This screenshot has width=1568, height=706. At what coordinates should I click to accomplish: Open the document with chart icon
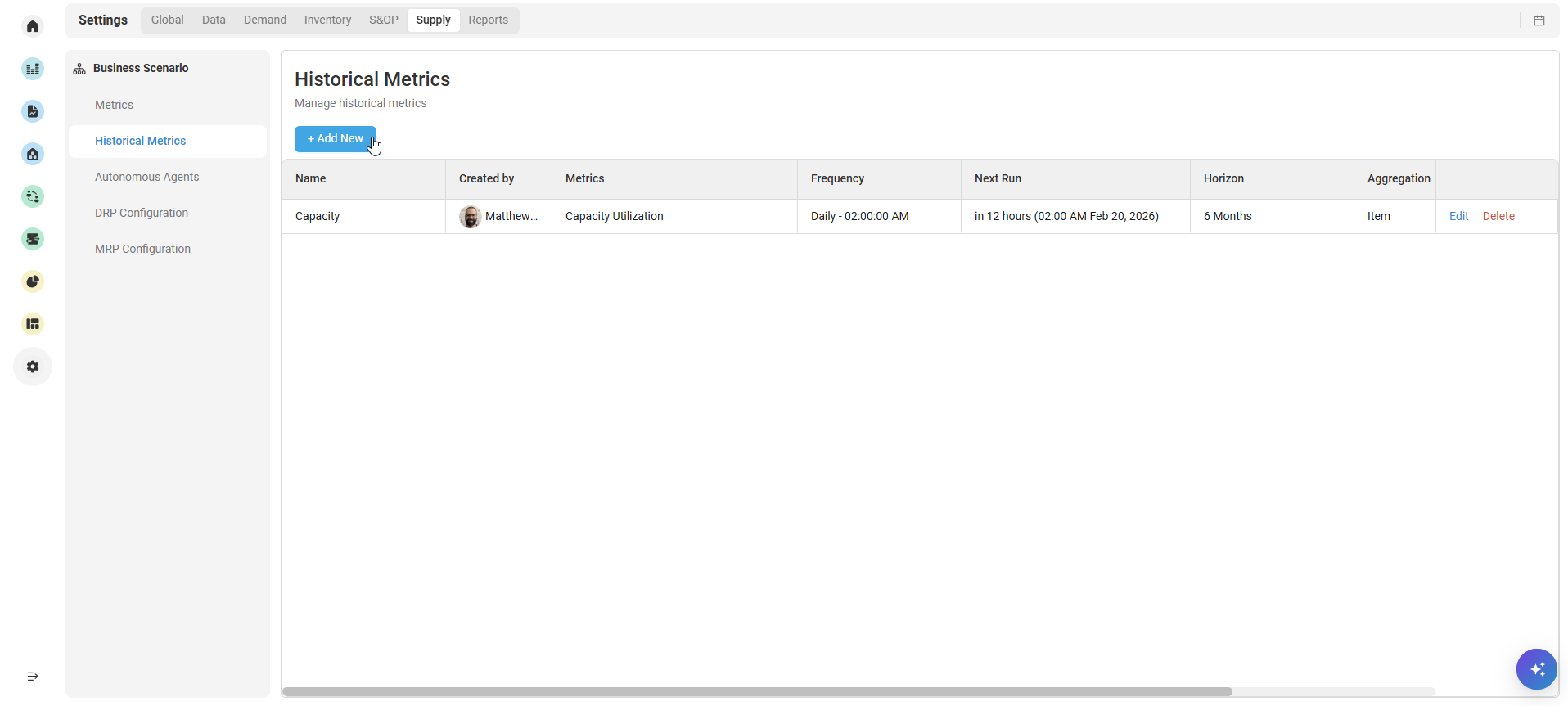point(33,111)
